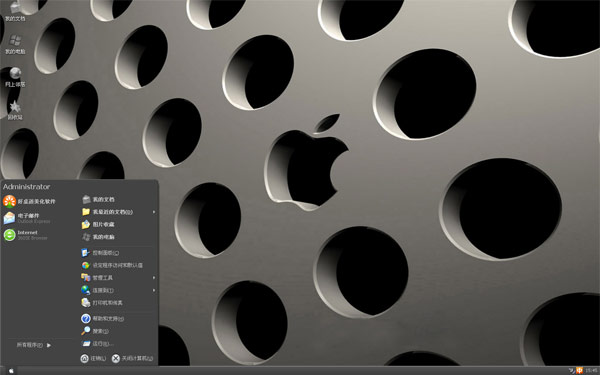Open 控制面板 control panel entry

(100, 253)
